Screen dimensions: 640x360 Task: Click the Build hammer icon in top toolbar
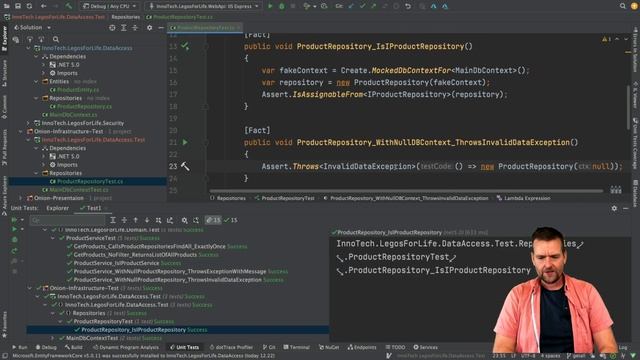pyautogui.click(x=69, y=6)
